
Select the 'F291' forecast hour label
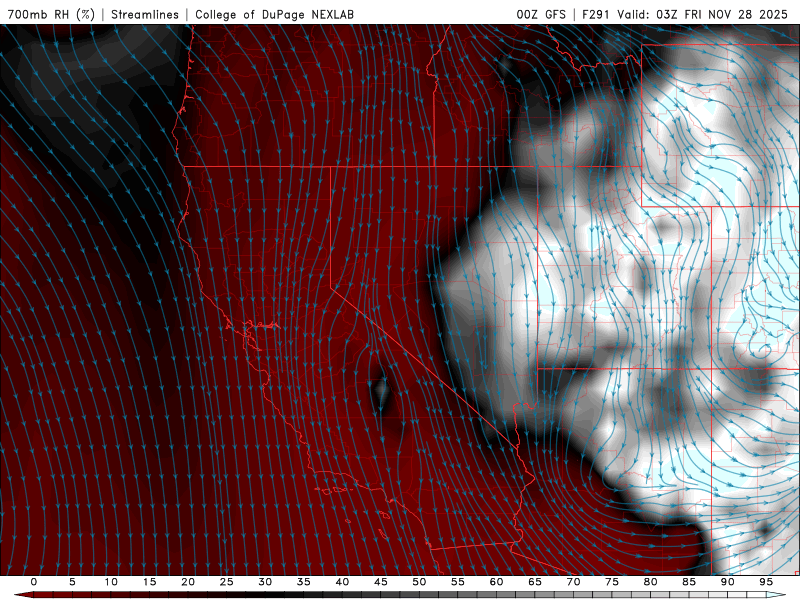coord(596,14)
